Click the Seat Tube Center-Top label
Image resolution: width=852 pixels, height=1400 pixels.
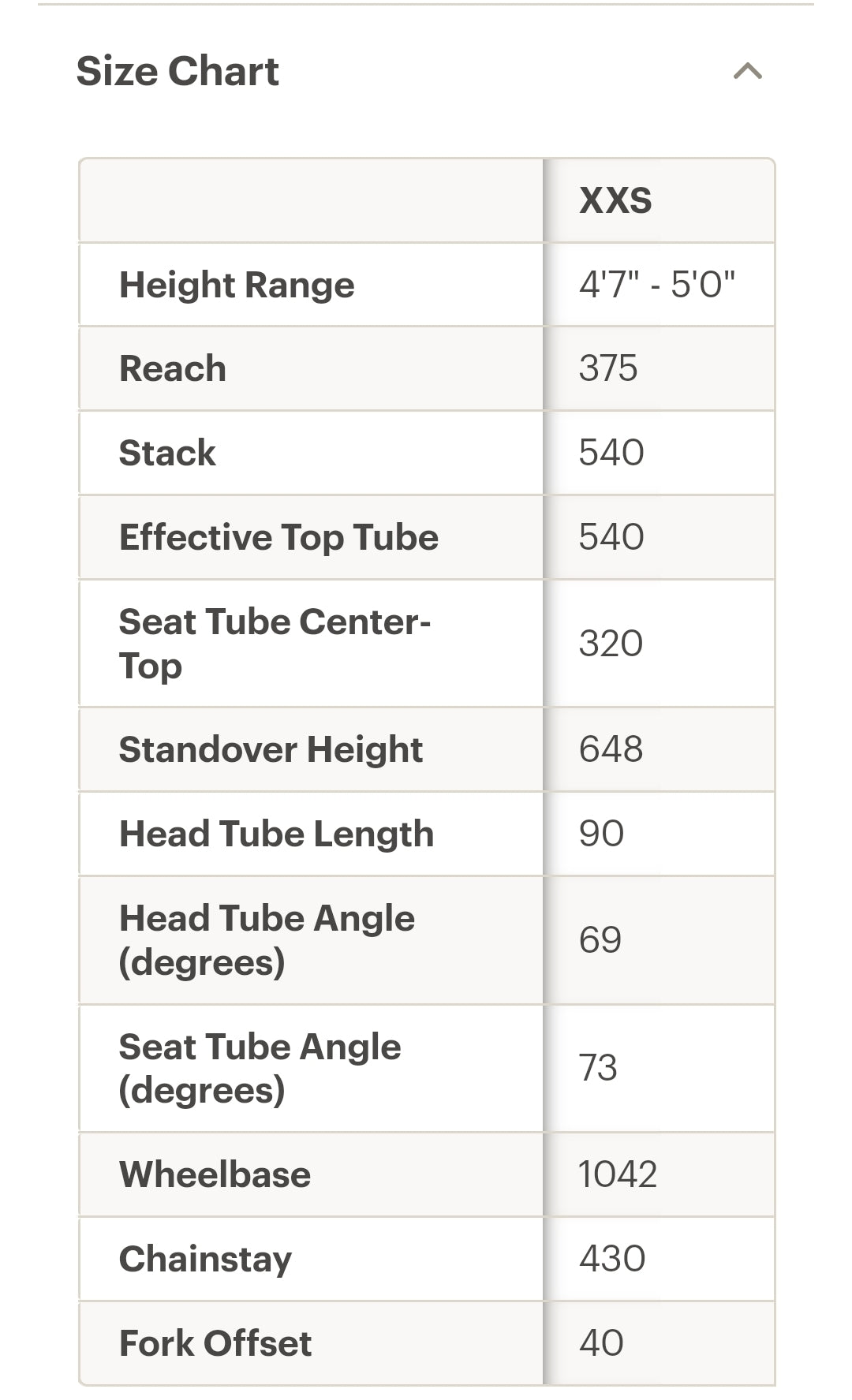pos(274,643)
